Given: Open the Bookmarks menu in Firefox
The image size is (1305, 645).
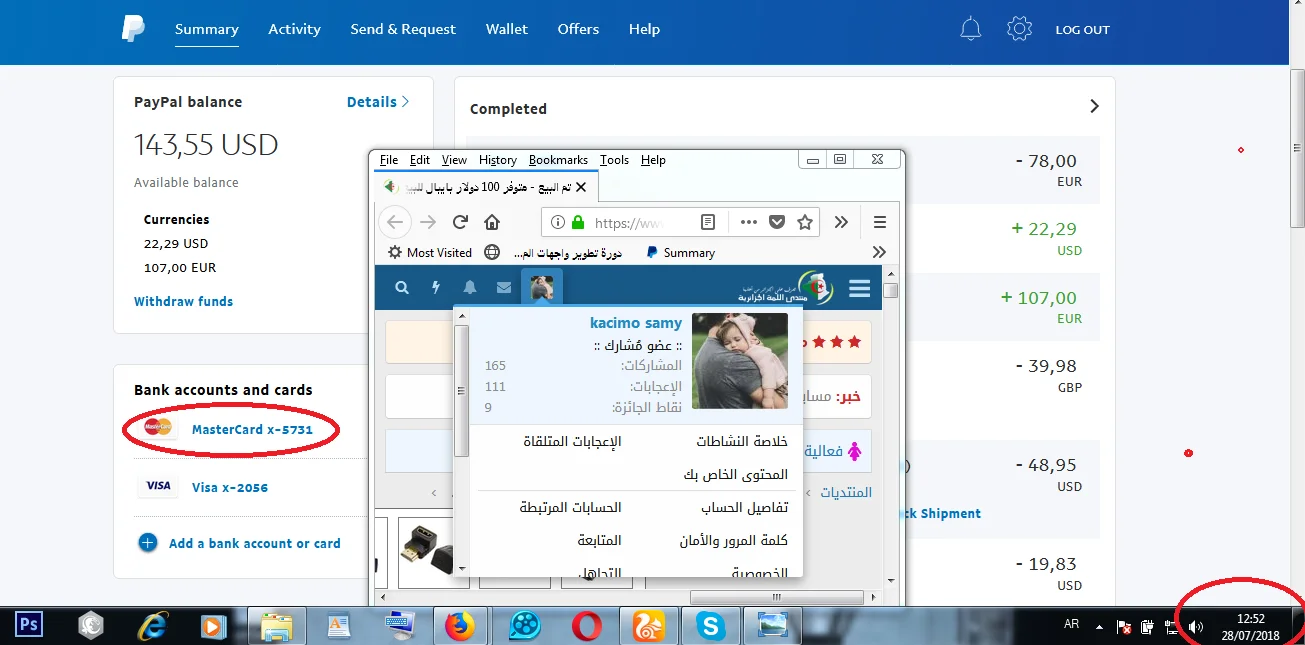Looking at the screenshot, I should click(558, 160).
